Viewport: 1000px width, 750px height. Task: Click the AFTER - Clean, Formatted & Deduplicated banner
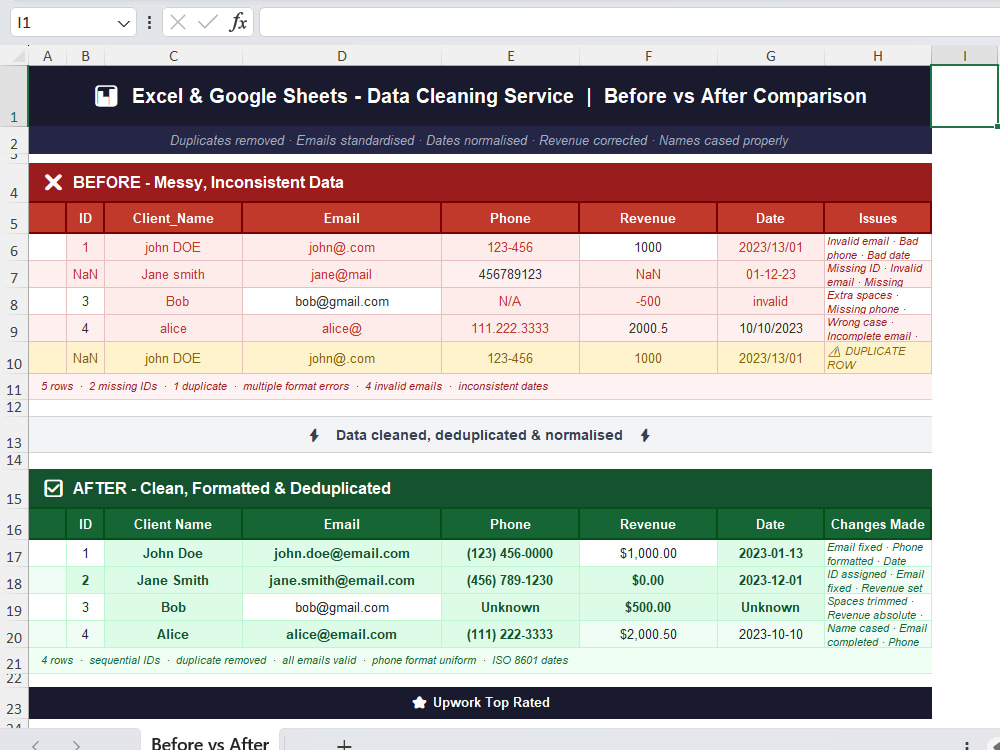tap(480, 489)
